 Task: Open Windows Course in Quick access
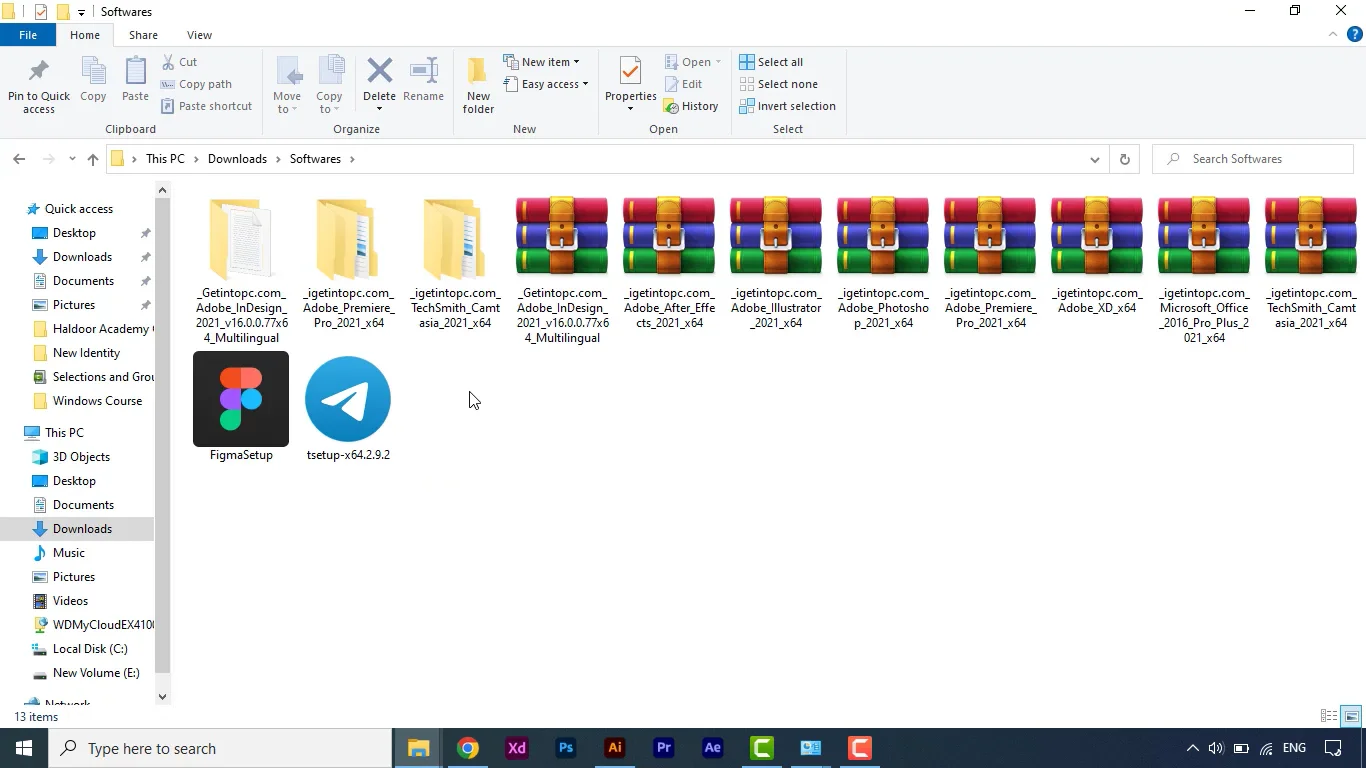97,401
